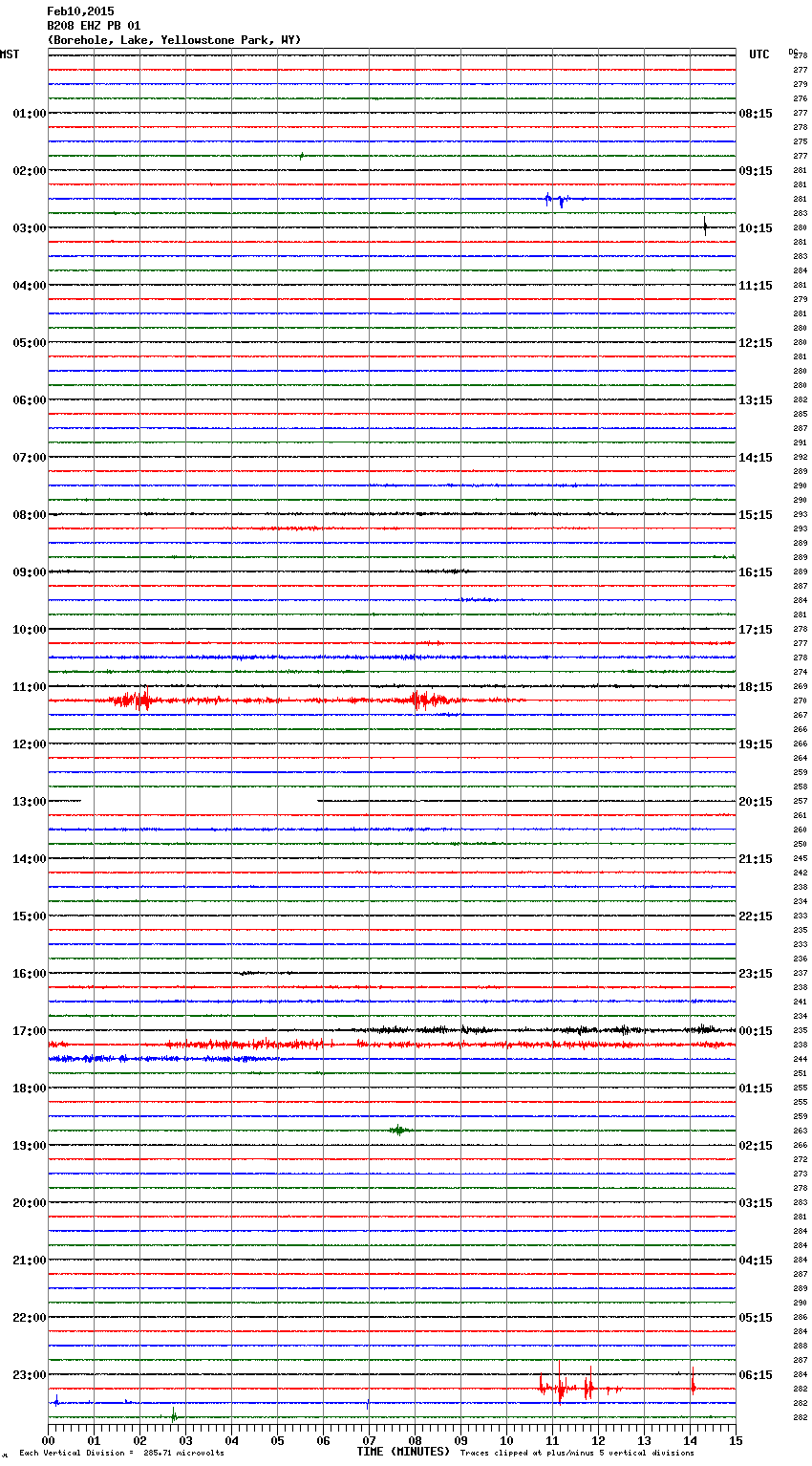Click the 18:15 UTC time label
This screenshot has width=812, height=1466.
coord(756,686)
